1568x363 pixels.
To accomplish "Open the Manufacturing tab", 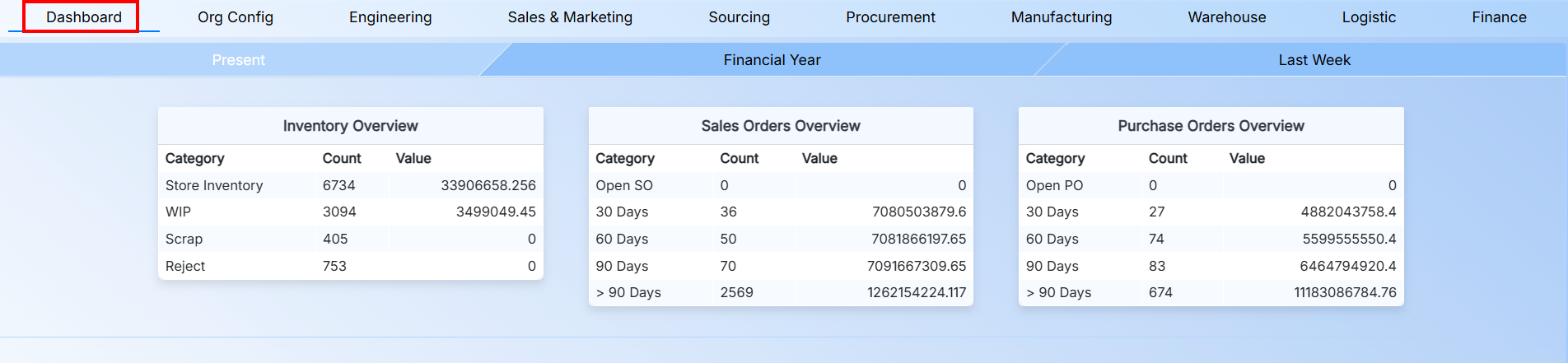I will point(1062,17).
